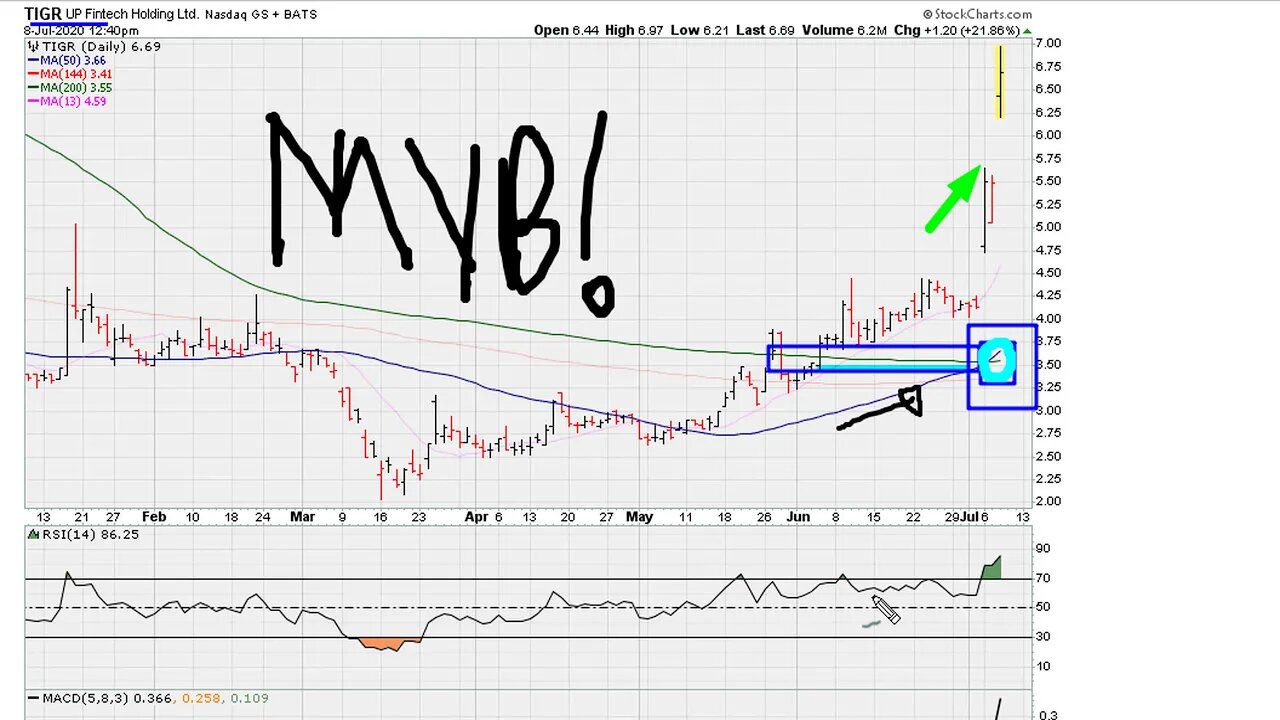The width and height of the screenshot is (1280, 720).
Task: Click the Last 6.69 value in header
Action: (765, 30)
